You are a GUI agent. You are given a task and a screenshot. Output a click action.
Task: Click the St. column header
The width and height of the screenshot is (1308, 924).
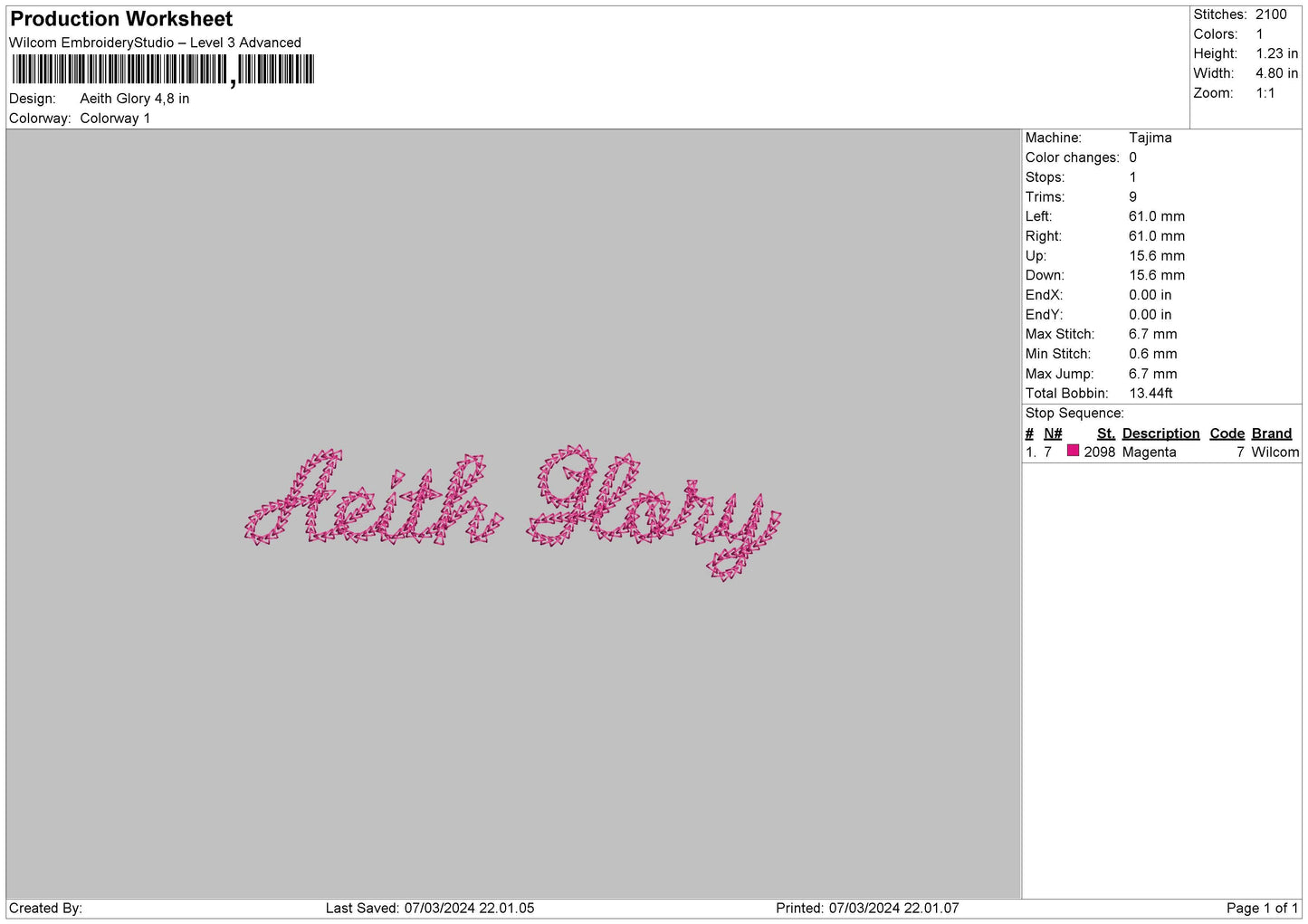pyautogui.click(x=1105, y=433)
